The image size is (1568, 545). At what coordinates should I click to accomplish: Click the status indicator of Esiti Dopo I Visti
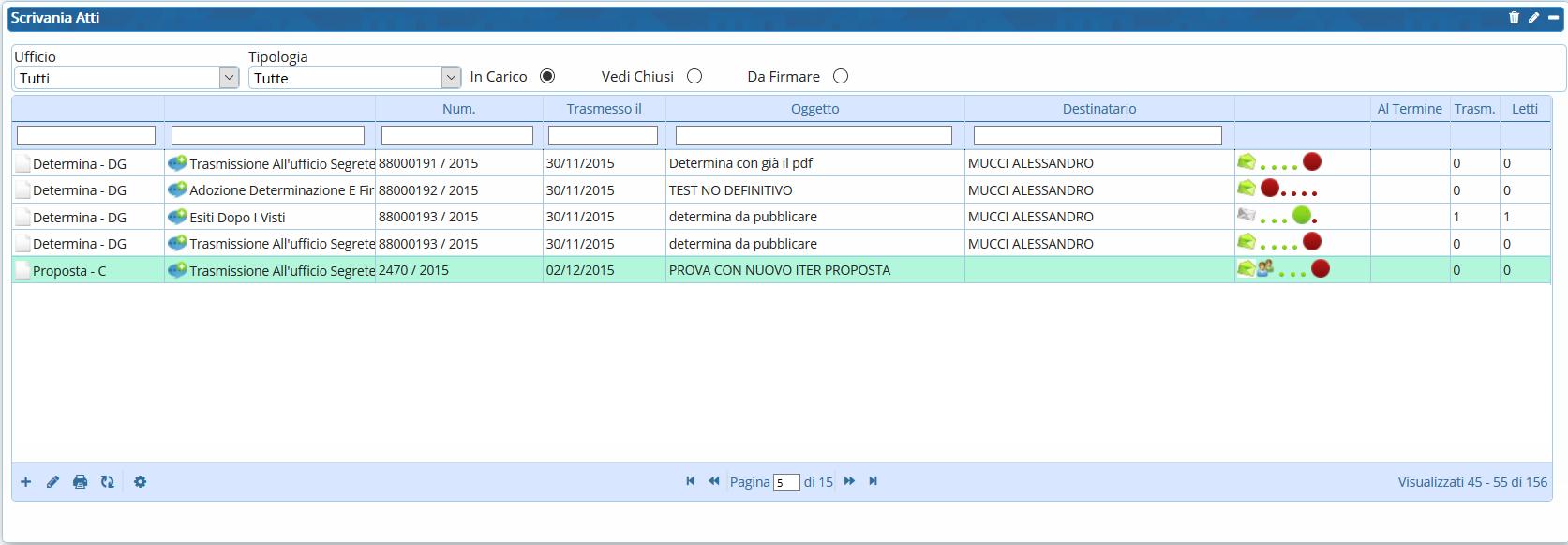[1301, 216]
